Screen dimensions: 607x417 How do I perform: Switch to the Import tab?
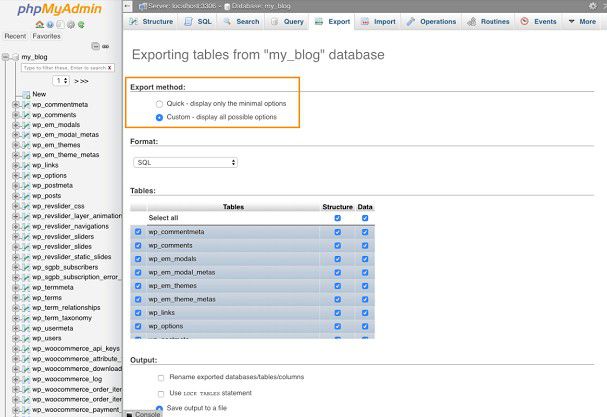click(378, 22)
